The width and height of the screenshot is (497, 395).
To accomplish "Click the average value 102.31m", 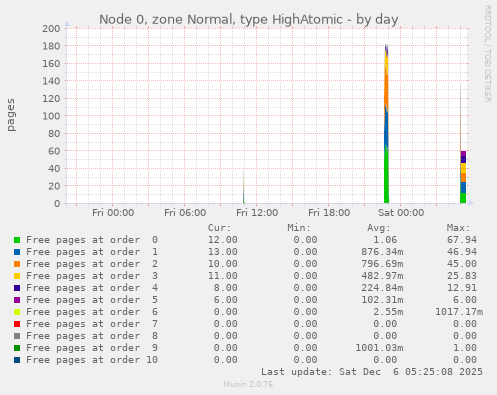I will tap(382, 300).
